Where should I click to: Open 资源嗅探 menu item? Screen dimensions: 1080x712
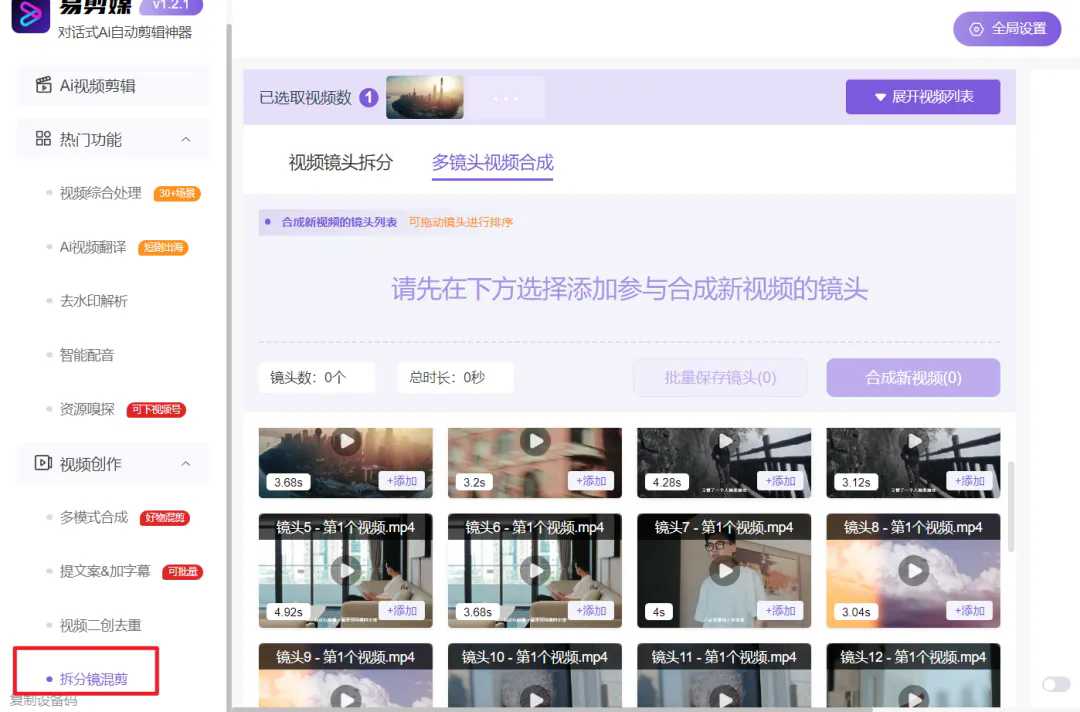87,409
